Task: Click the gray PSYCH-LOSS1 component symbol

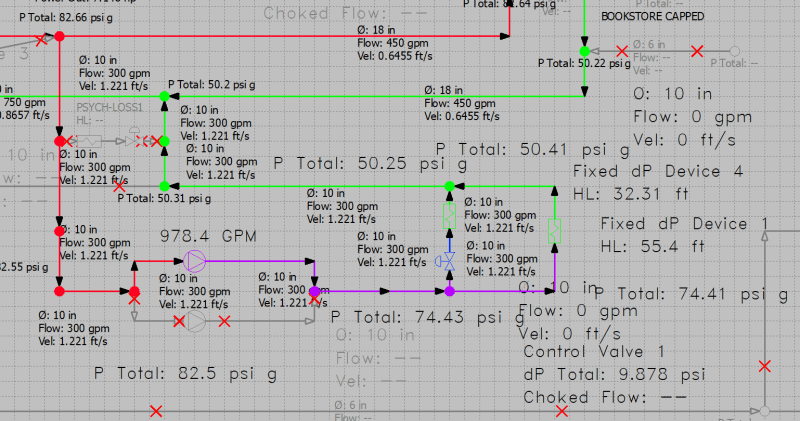Action: pyautogui.click(x=89, y=141)
